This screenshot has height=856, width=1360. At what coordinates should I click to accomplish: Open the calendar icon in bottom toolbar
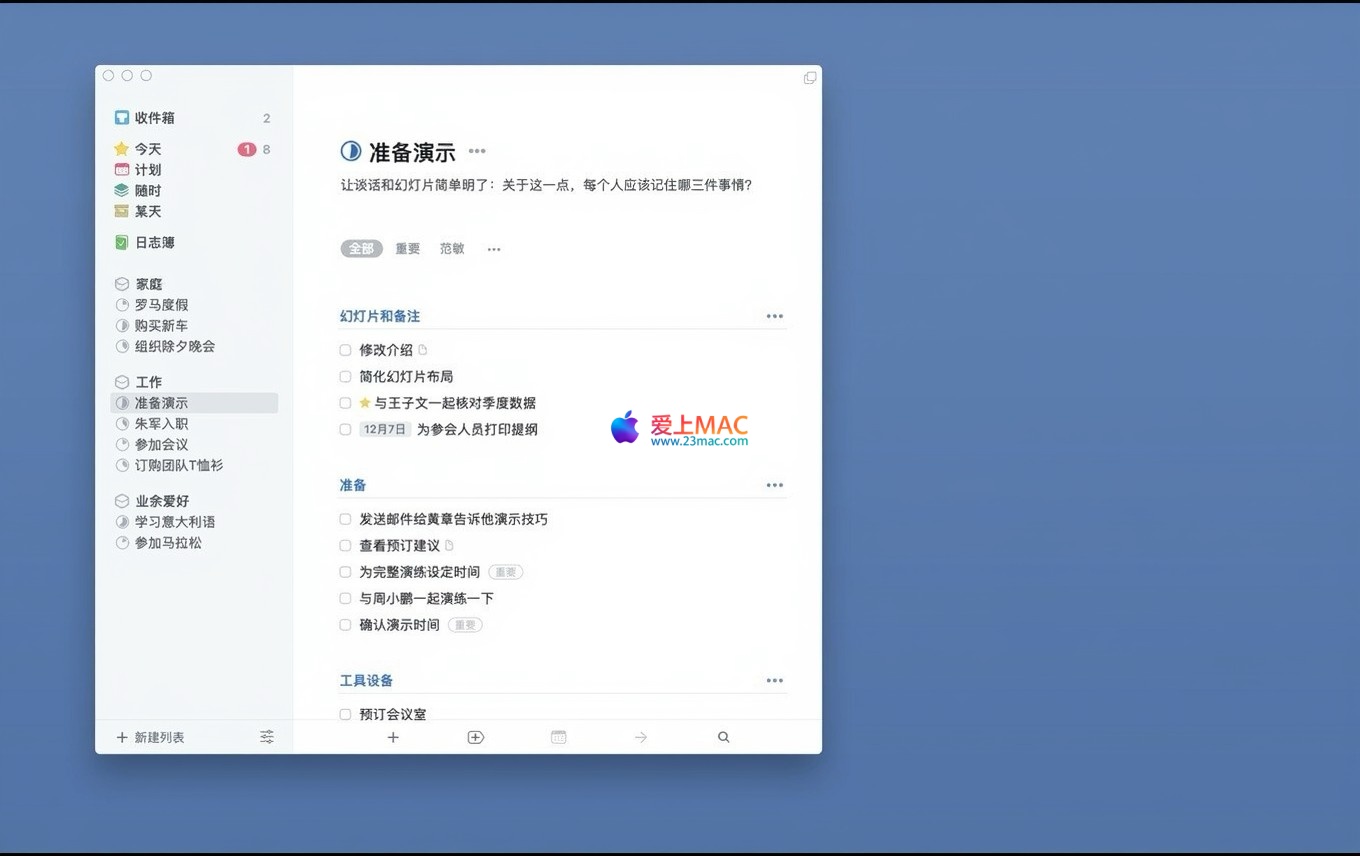(x=559, y=737)
